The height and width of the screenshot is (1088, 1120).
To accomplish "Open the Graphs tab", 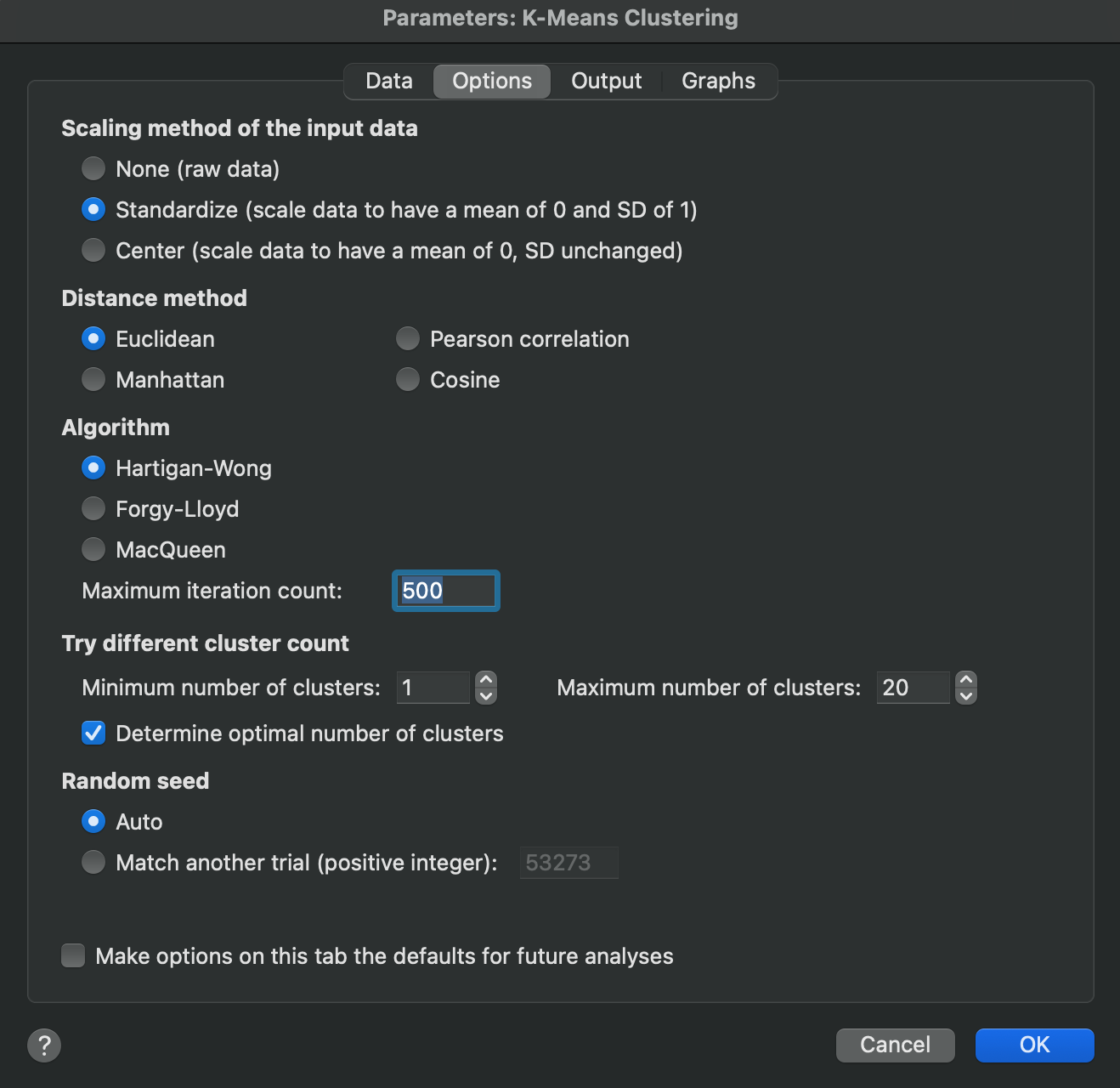I will click(718, 81).
